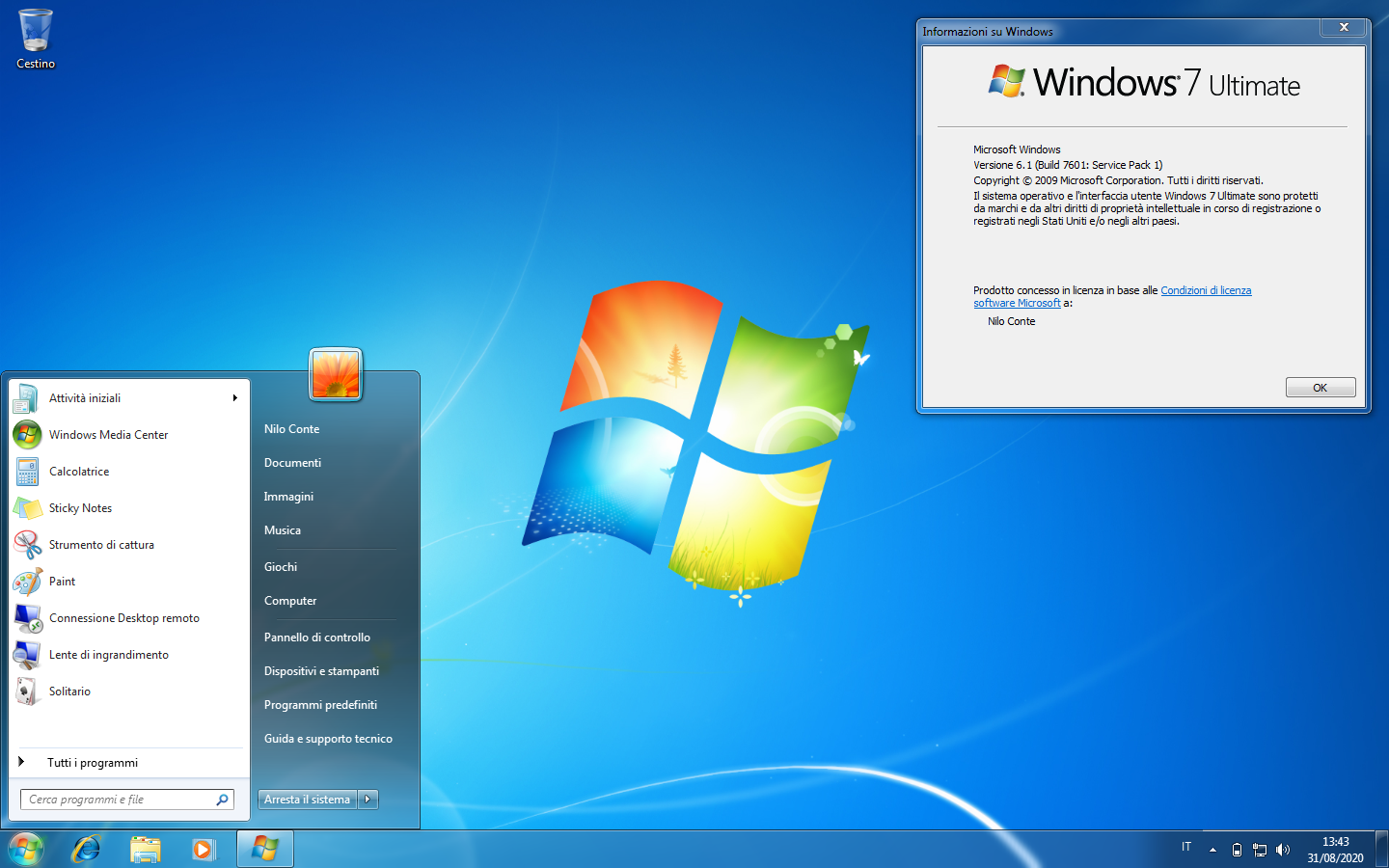Click the clock showing 13:43
The height and width of the screenshot is (868, 1389).
[x=1336, y=842]
